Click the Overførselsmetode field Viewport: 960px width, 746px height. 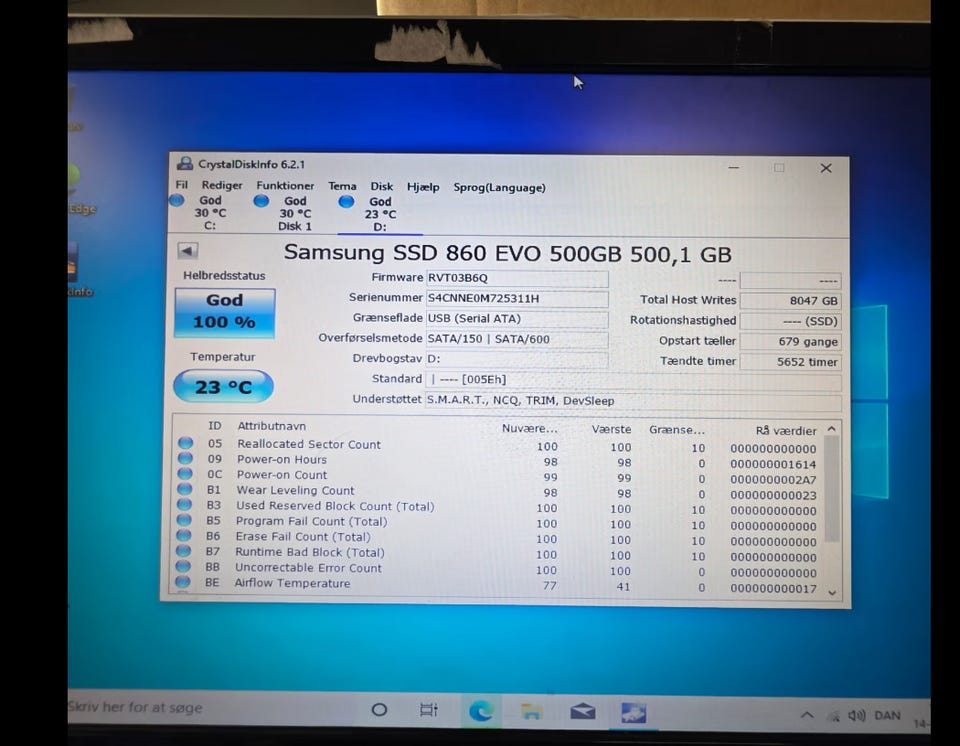point(517,339)
